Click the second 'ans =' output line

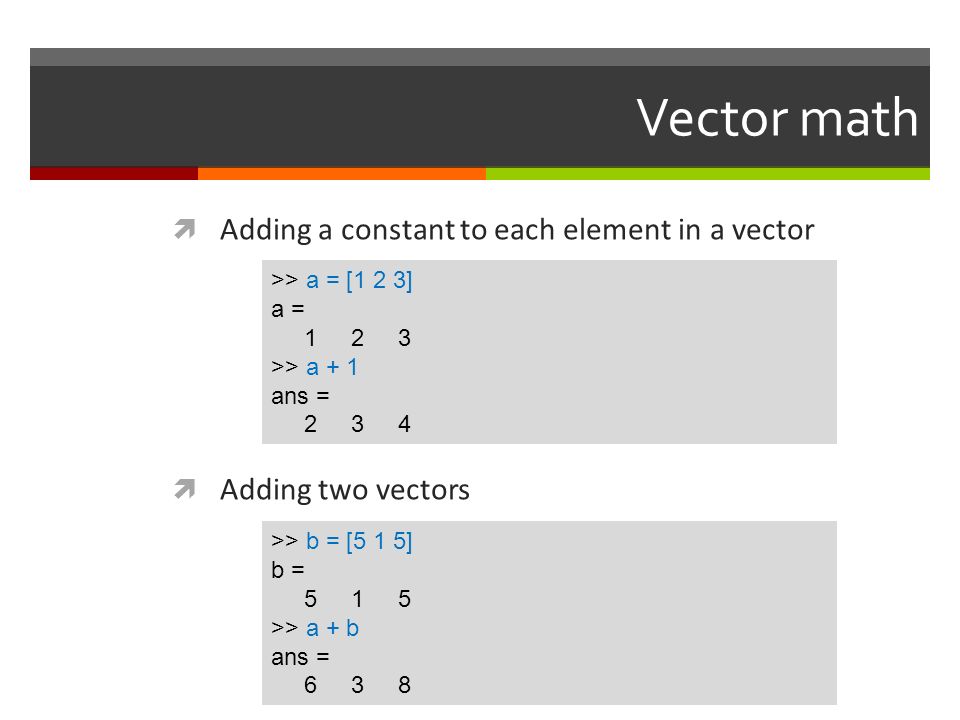point(301,658)
